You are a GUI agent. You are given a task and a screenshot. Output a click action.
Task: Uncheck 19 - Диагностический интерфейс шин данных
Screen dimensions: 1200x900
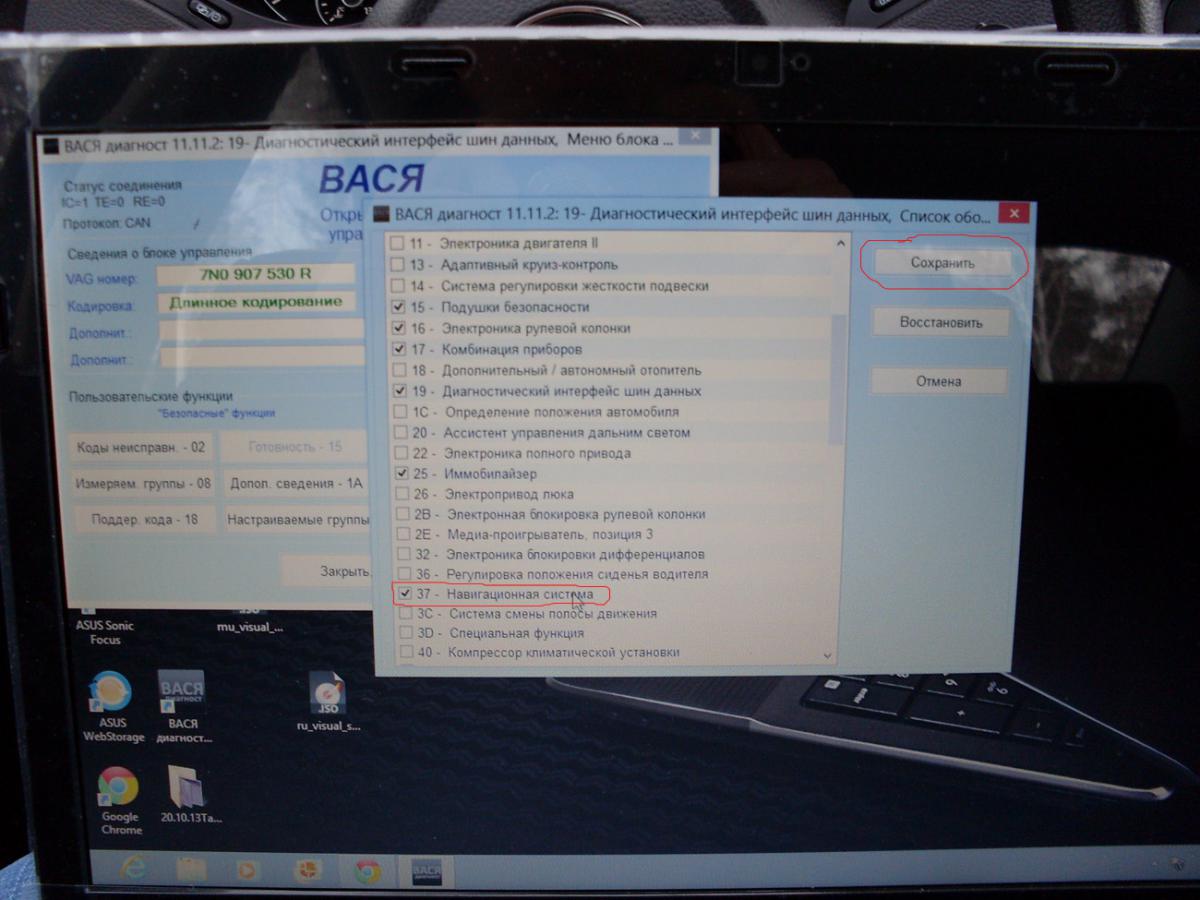coord(400,391)
